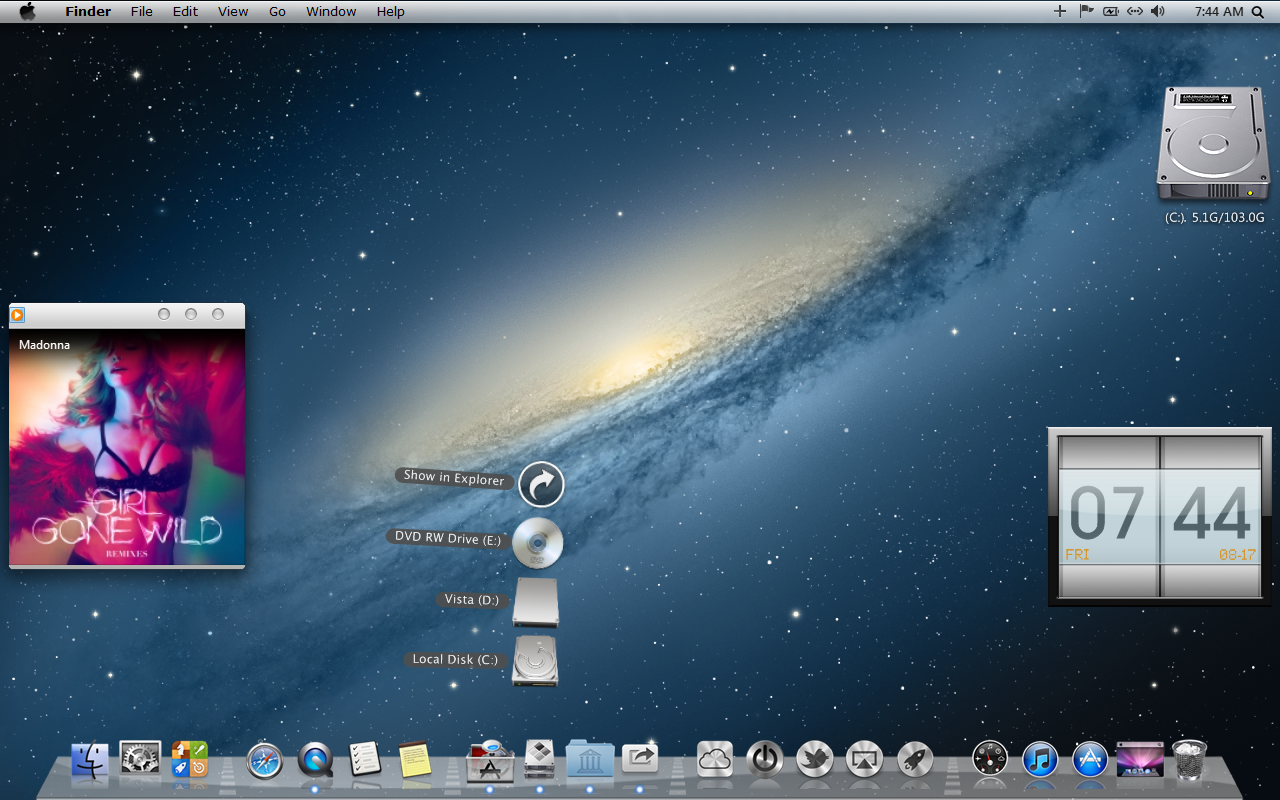Click the flag icon in menu bar

(x=1086, y=11)
